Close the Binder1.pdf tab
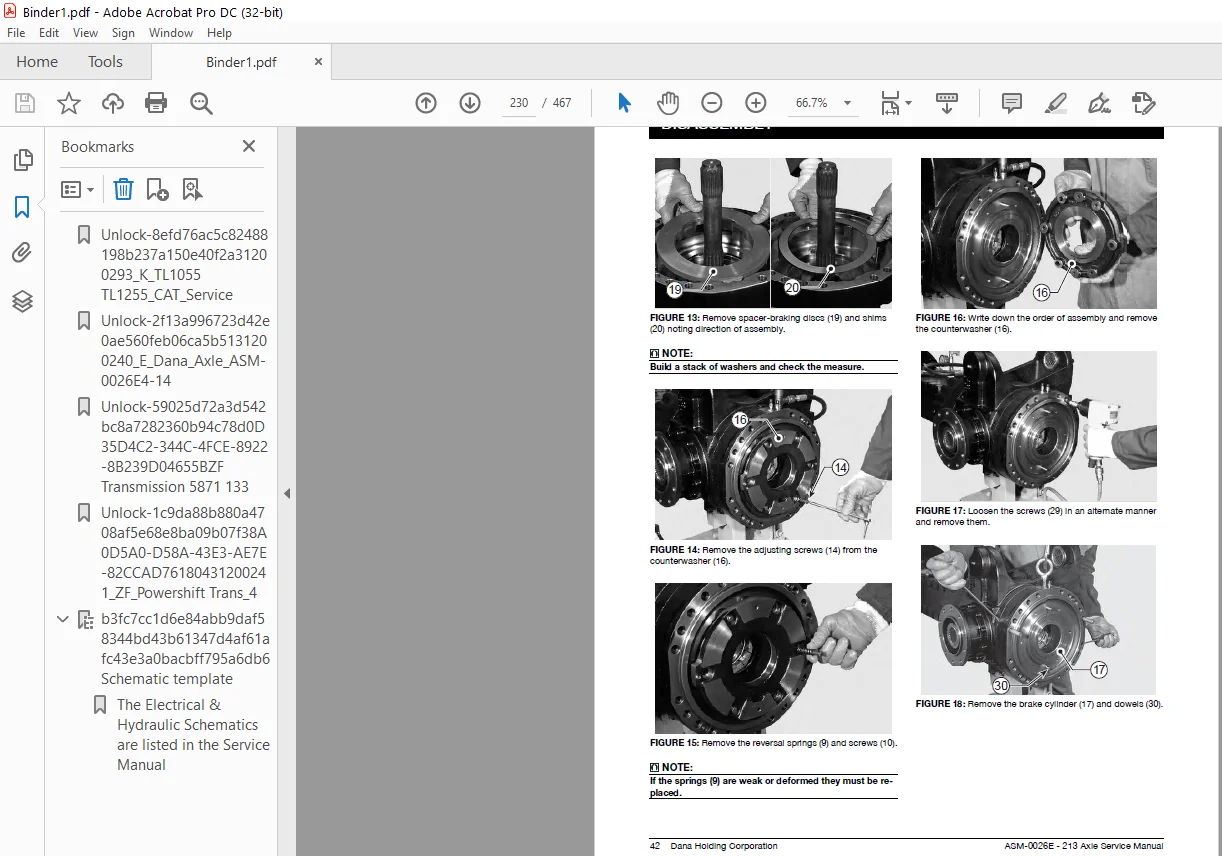The width and height of the screenshot is (1222, 856). pos(318,62)
